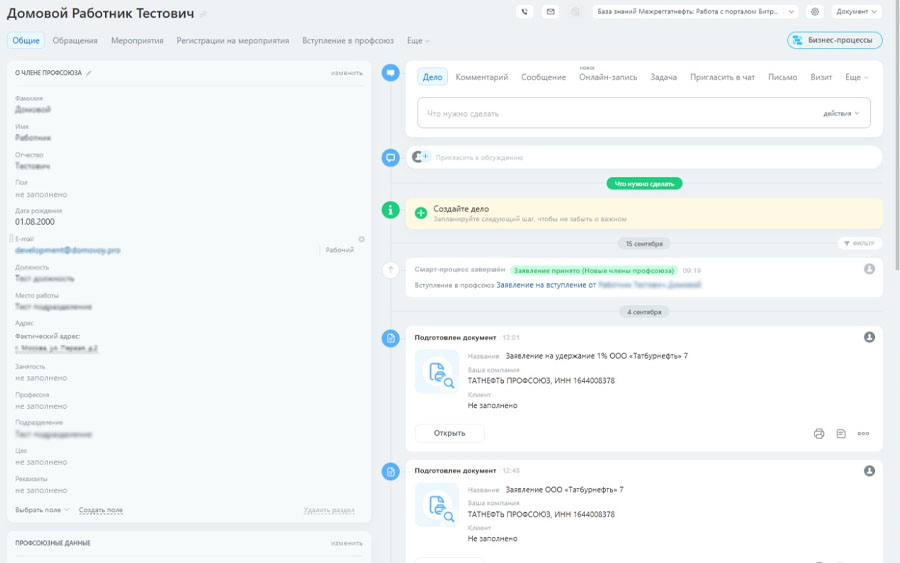Select the Дело action tab
The image size is (900, 563).
pos(432,77)
